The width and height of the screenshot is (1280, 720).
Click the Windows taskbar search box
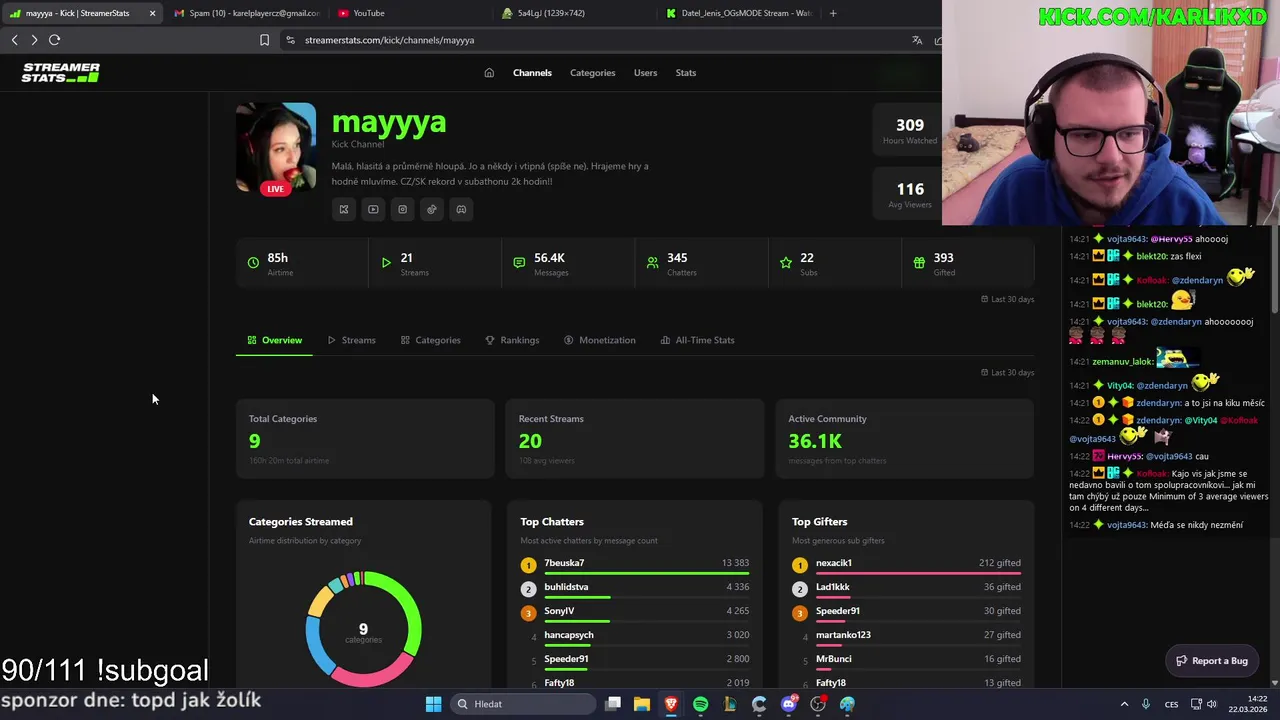click(521, 704)
